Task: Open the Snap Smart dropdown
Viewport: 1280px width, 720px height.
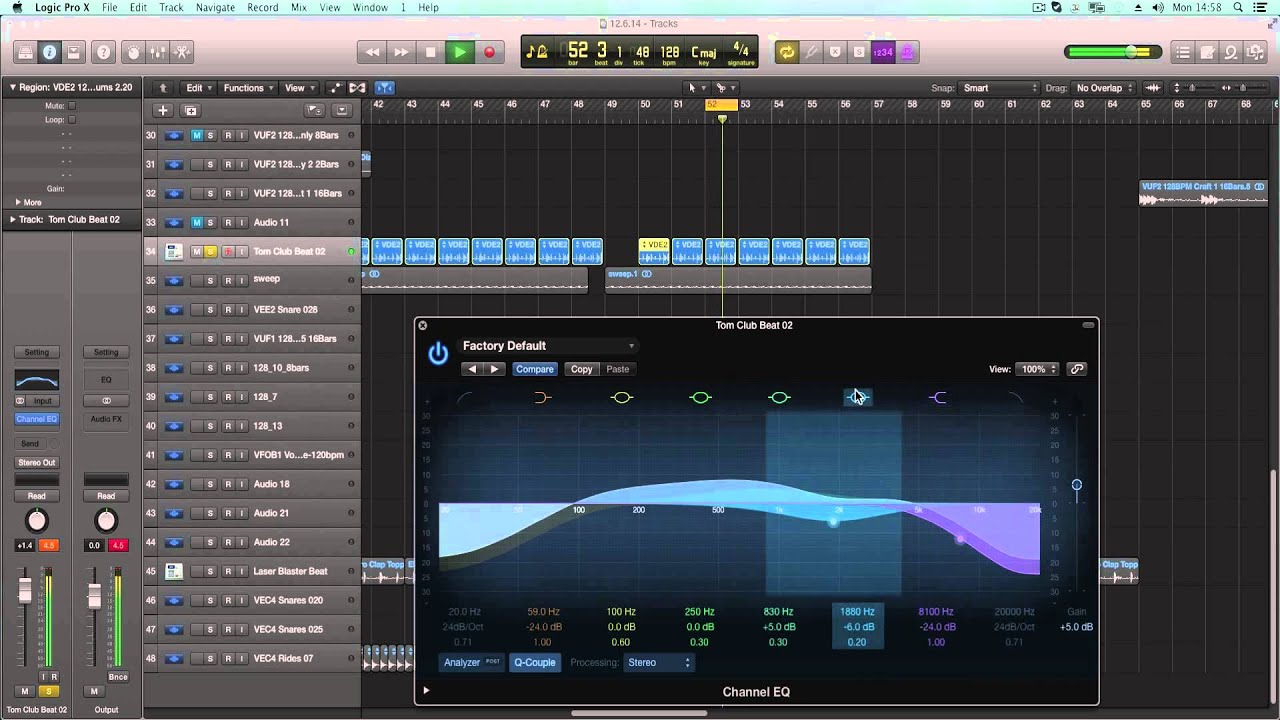Action: 1000,88
